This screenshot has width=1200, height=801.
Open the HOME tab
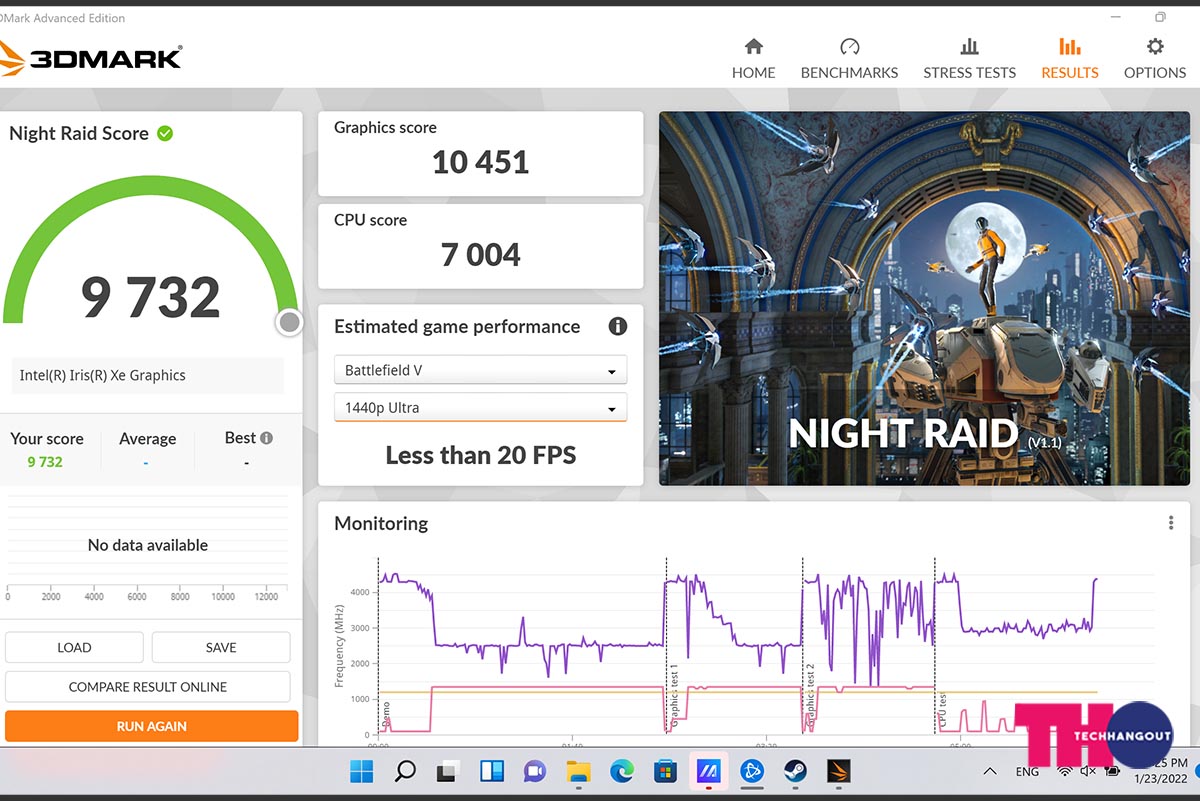pos(754,59)
